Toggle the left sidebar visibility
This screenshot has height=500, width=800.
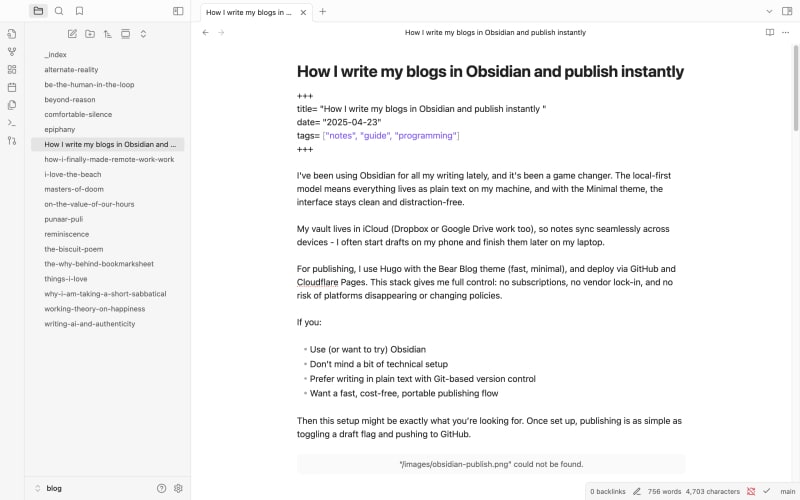tap(178, 11)
